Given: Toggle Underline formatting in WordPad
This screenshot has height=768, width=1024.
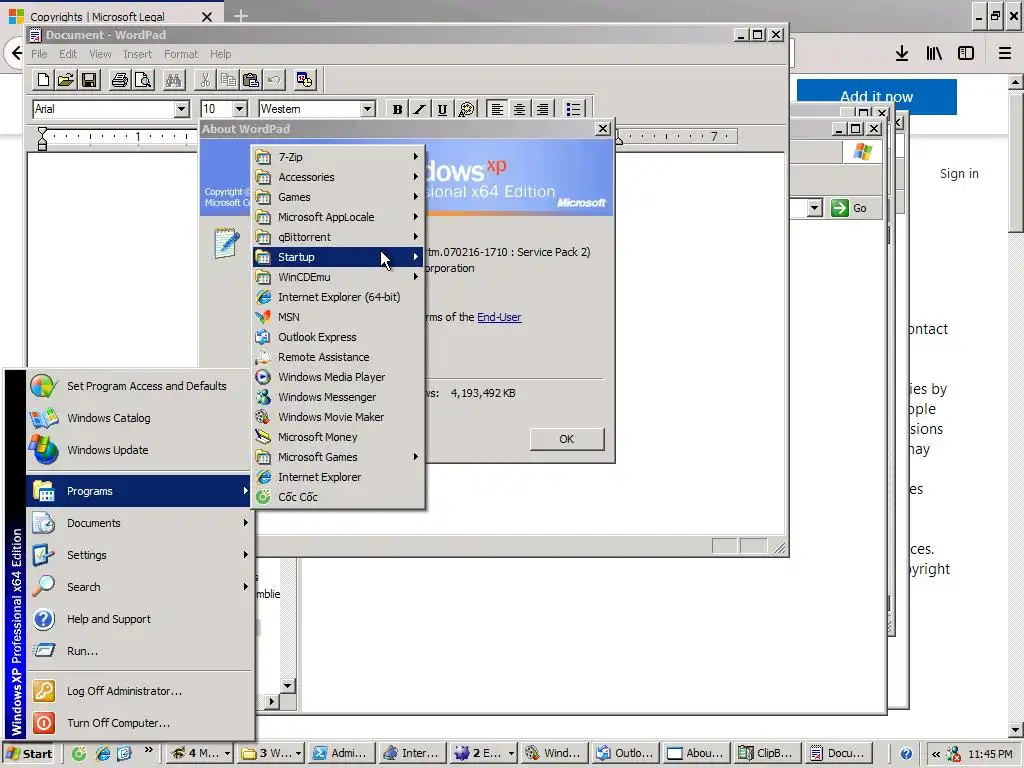Looking at the screenshot, I should [x=442, y=109].
